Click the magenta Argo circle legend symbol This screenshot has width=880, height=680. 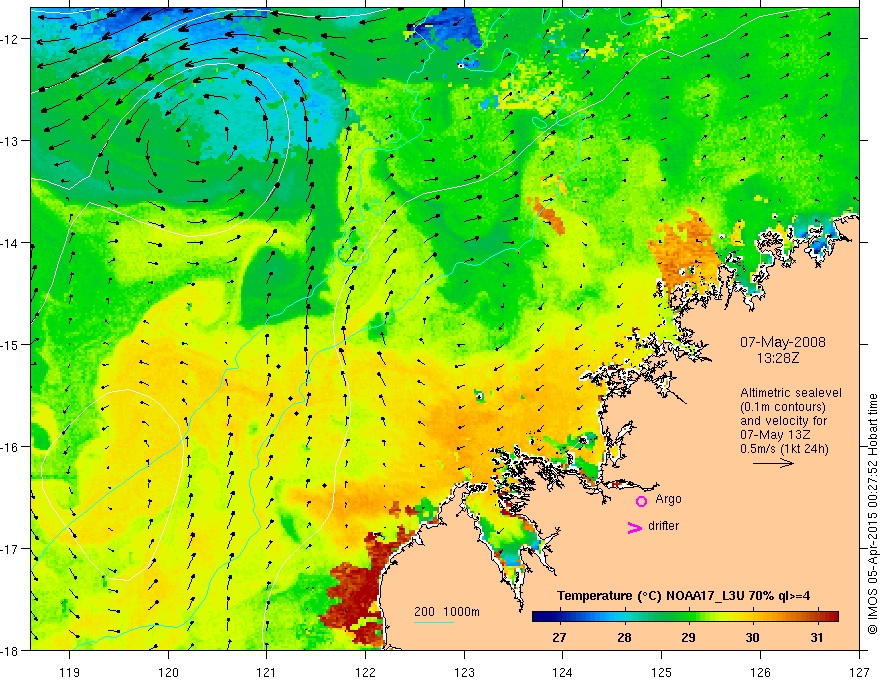pyautogui.click(x=641, y=501)
